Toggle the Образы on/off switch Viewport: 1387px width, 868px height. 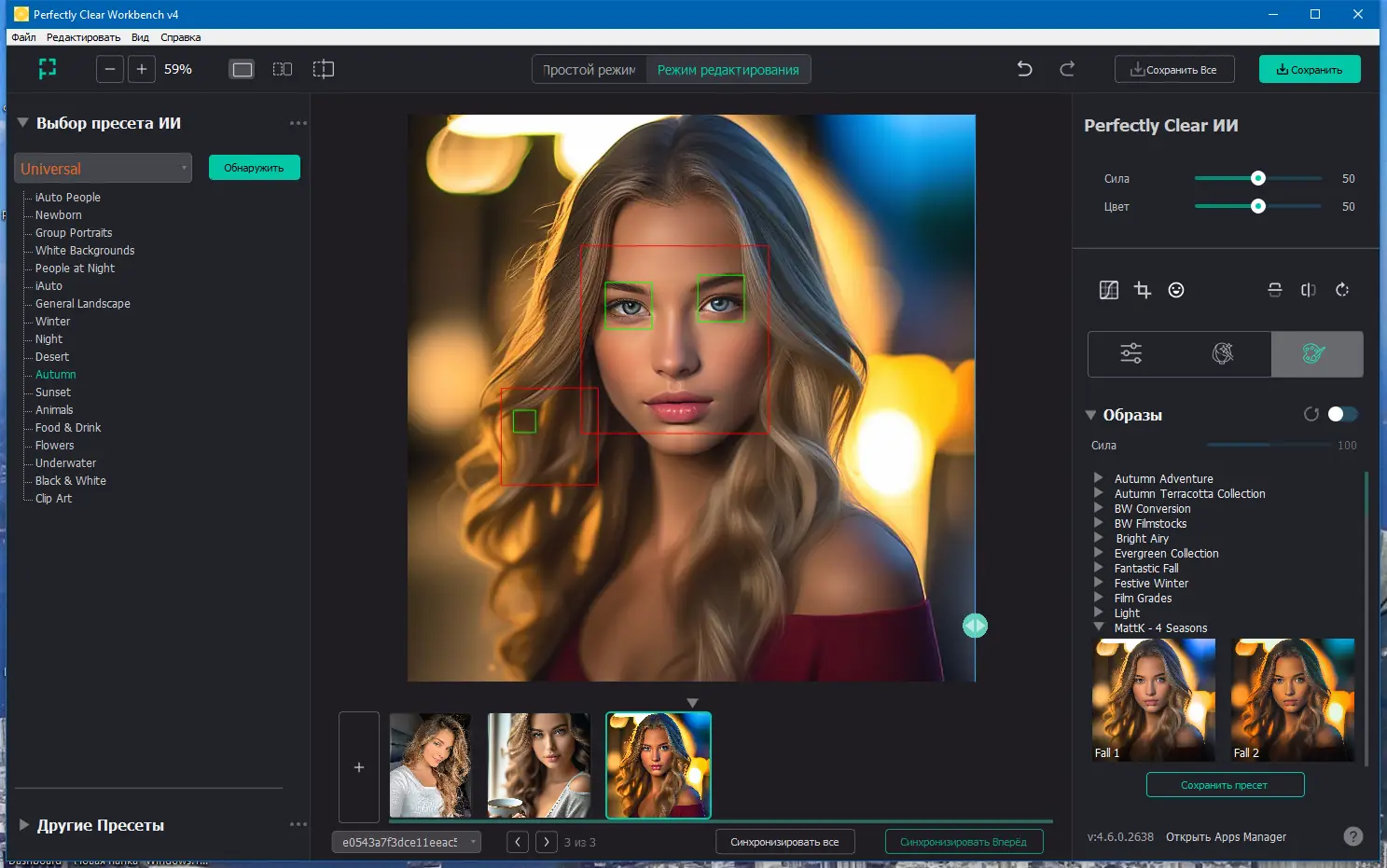click(1342, 414)
